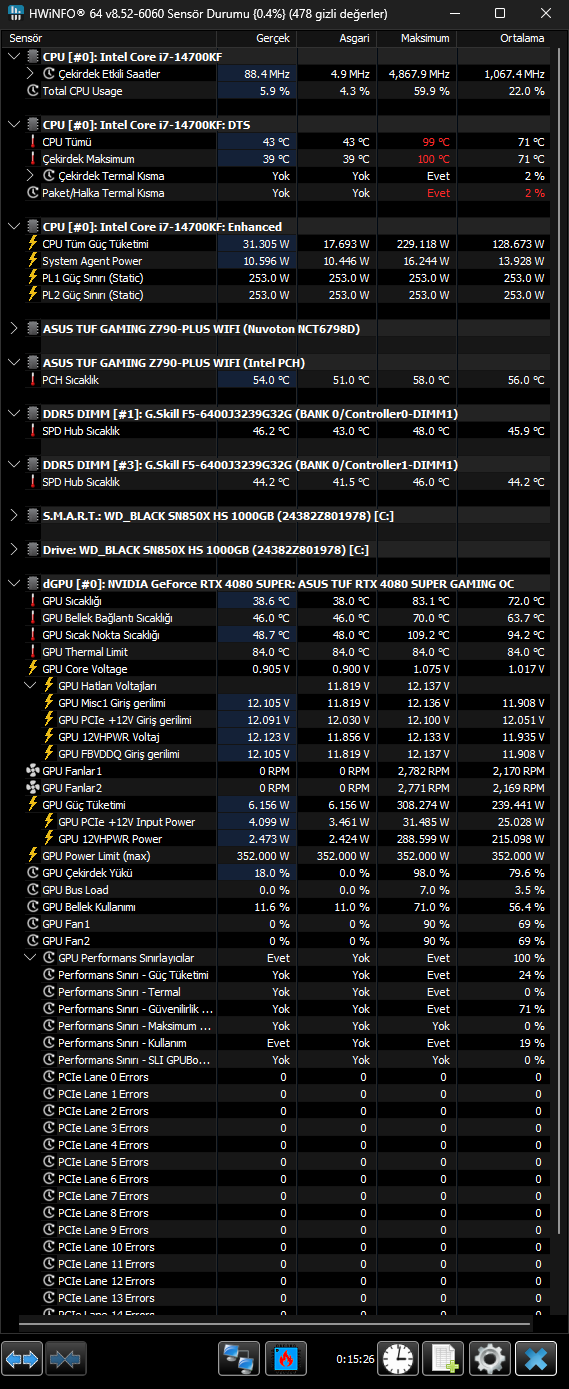Click the fan icon beside GPU Fanlar2
Viewport: 569px width, 1389px height.
[33, 788]
